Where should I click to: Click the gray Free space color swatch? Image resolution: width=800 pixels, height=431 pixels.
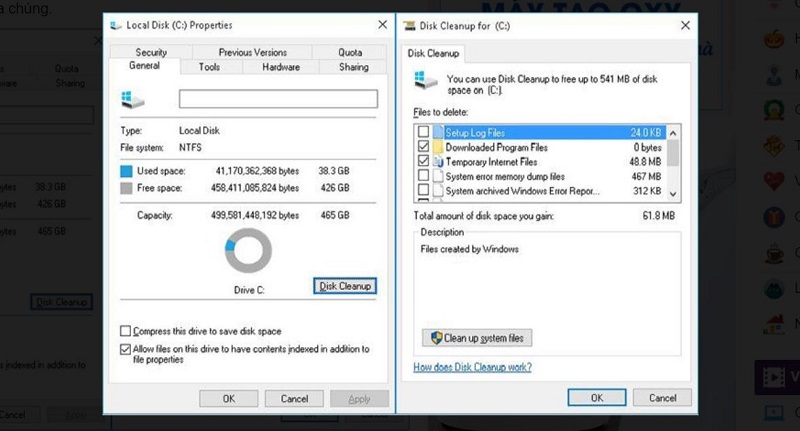pos(126,188)
